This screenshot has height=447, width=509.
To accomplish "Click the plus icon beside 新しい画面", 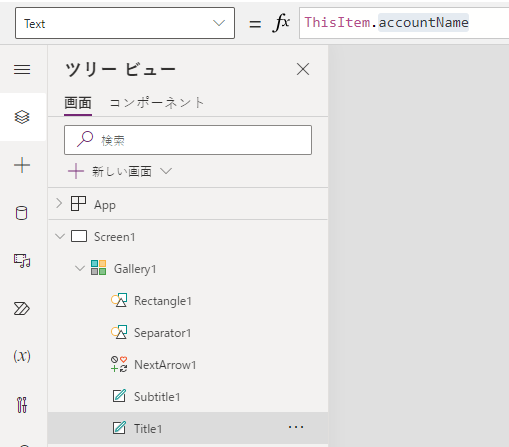I will pos(76,171).
